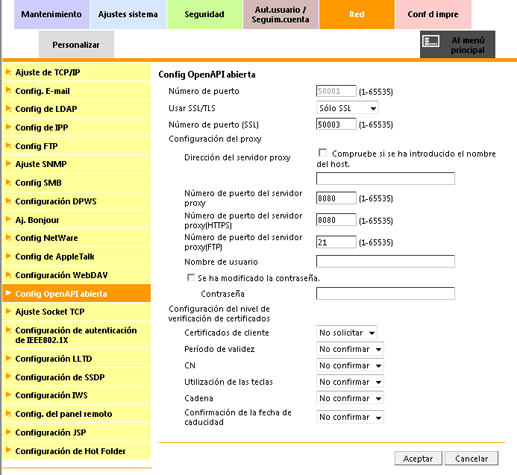This screenshot has width=517, height=475.
Task: Expand the Período de validez dropdown
Action: tap(350, 349)
